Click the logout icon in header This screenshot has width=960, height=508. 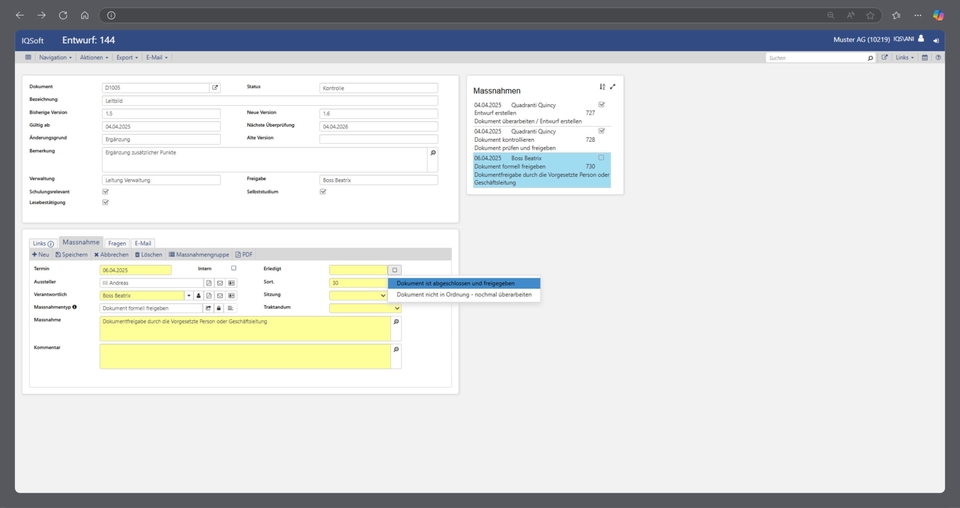pyautogui.click(x=936, y=40)
